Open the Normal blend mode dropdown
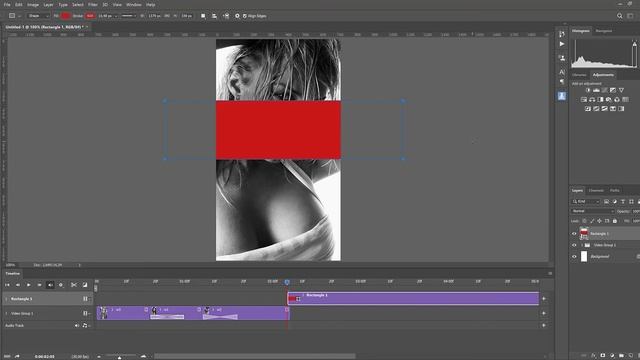This screenshot has width=640, height=360. (592, 211)
